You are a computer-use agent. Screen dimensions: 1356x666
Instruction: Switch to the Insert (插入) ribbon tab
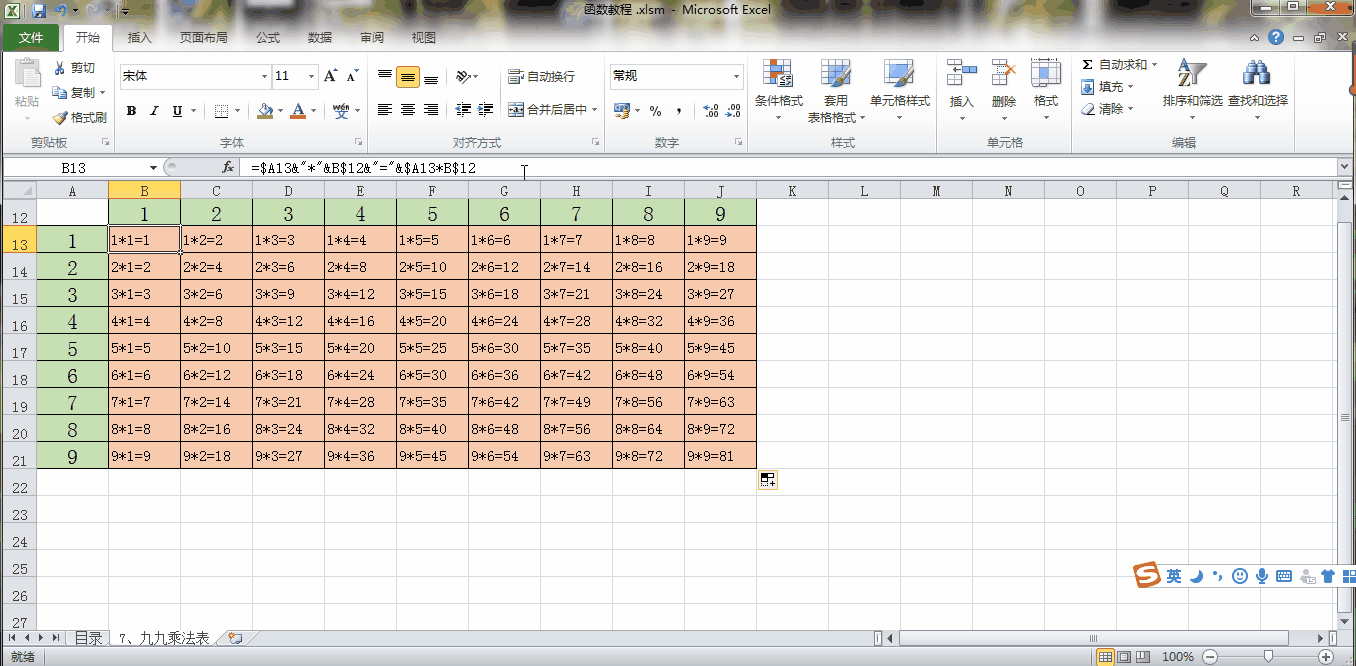click(140, 38)
